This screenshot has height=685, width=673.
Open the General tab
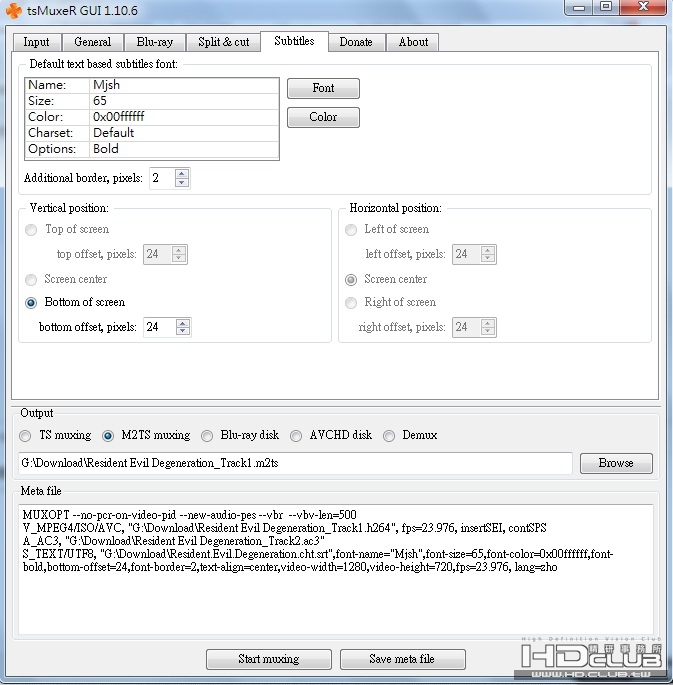coord(93,42)
